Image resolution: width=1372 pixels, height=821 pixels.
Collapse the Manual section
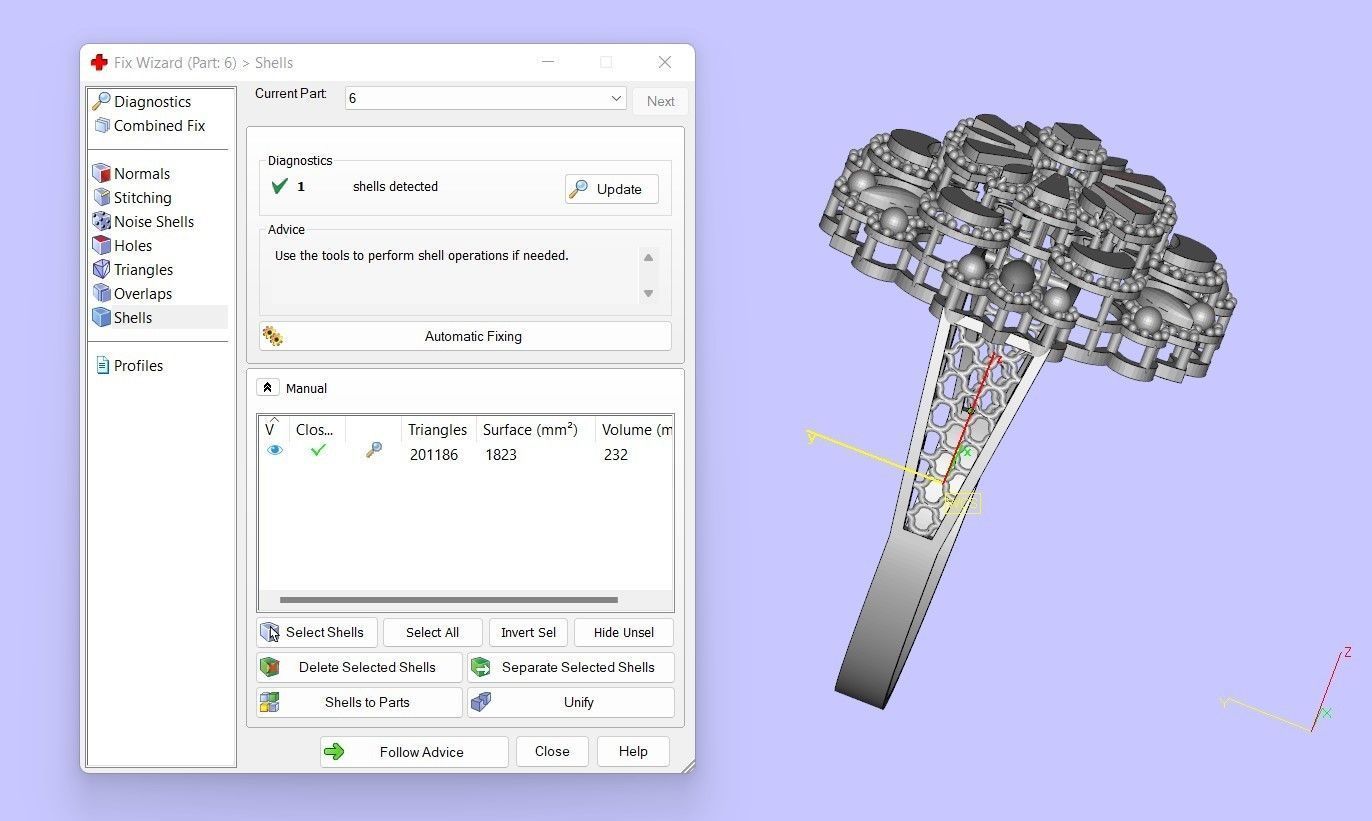pos(267,387)
